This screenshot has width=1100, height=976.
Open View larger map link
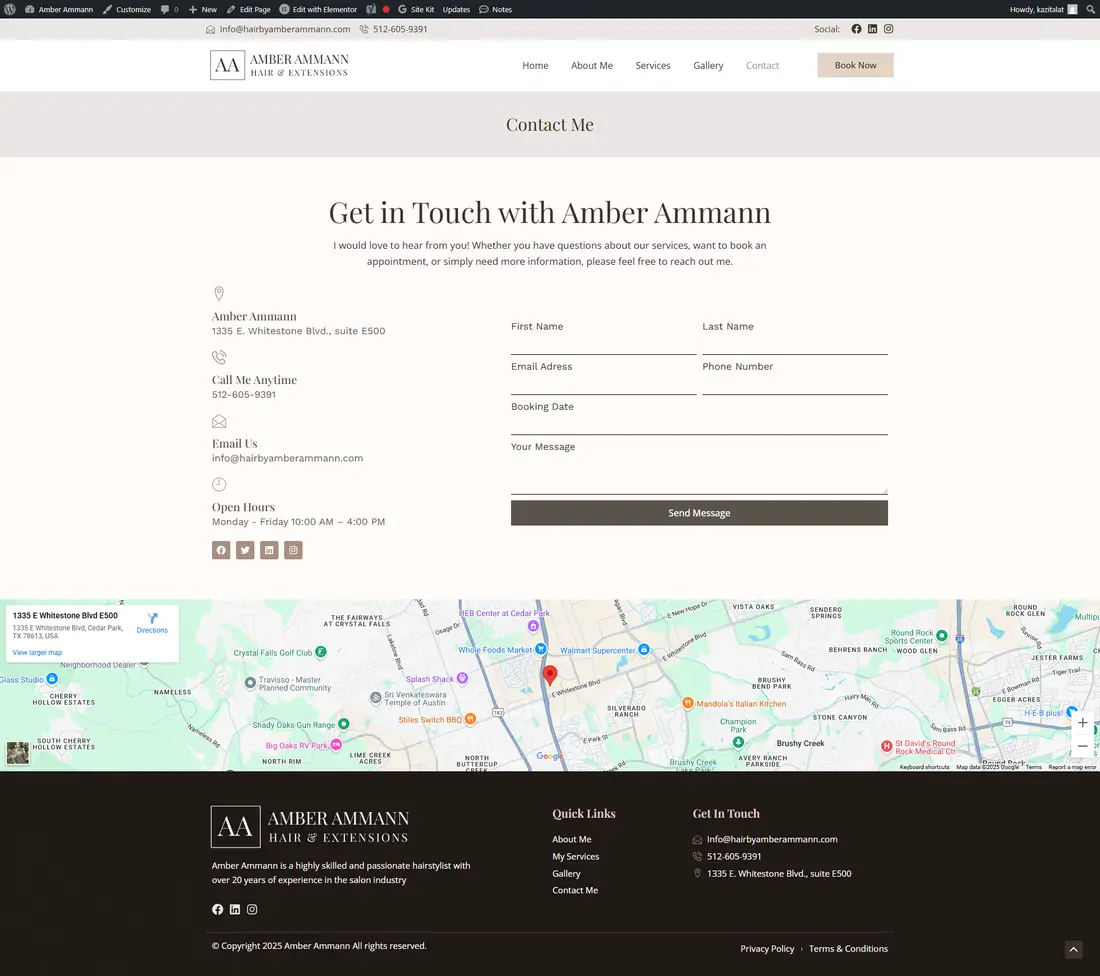37,653
